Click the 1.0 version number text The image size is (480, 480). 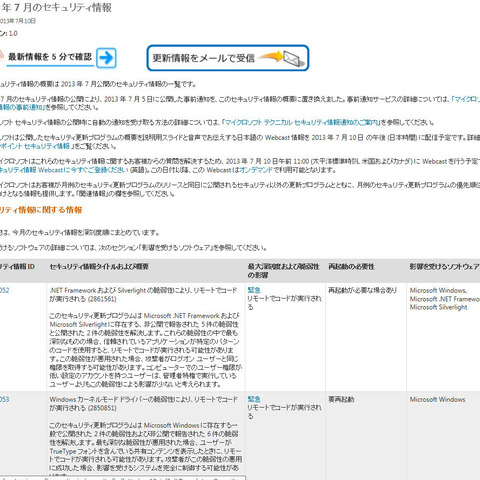click(13, 33)
